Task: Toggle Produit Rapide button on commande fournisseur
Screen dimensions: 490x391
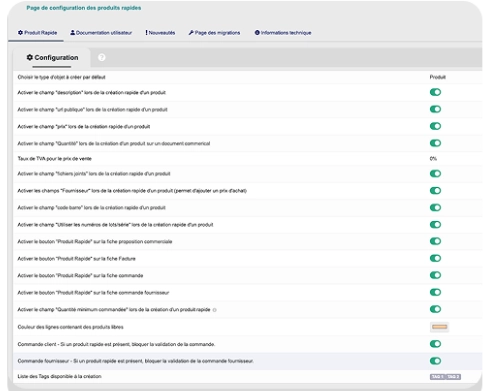Action: 435,292
